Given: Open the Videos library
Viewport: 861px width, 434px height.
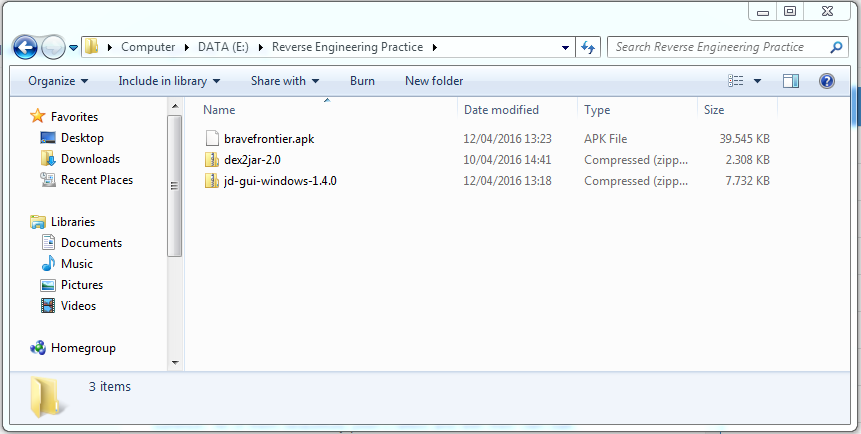Looking at the screenshot, I should (79, 305).
